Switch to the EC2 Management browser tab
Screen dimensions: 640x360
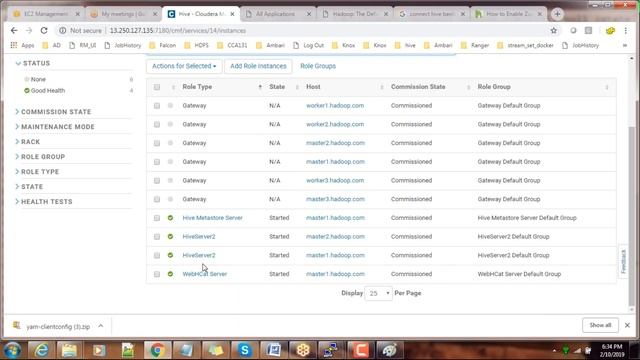(46, 14)
